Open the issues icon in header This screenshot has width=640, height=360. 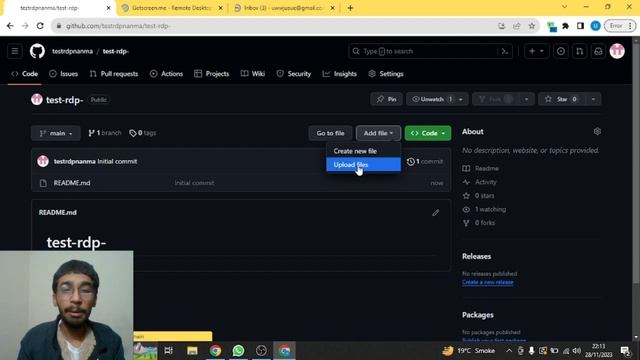[x=561, y=51]
